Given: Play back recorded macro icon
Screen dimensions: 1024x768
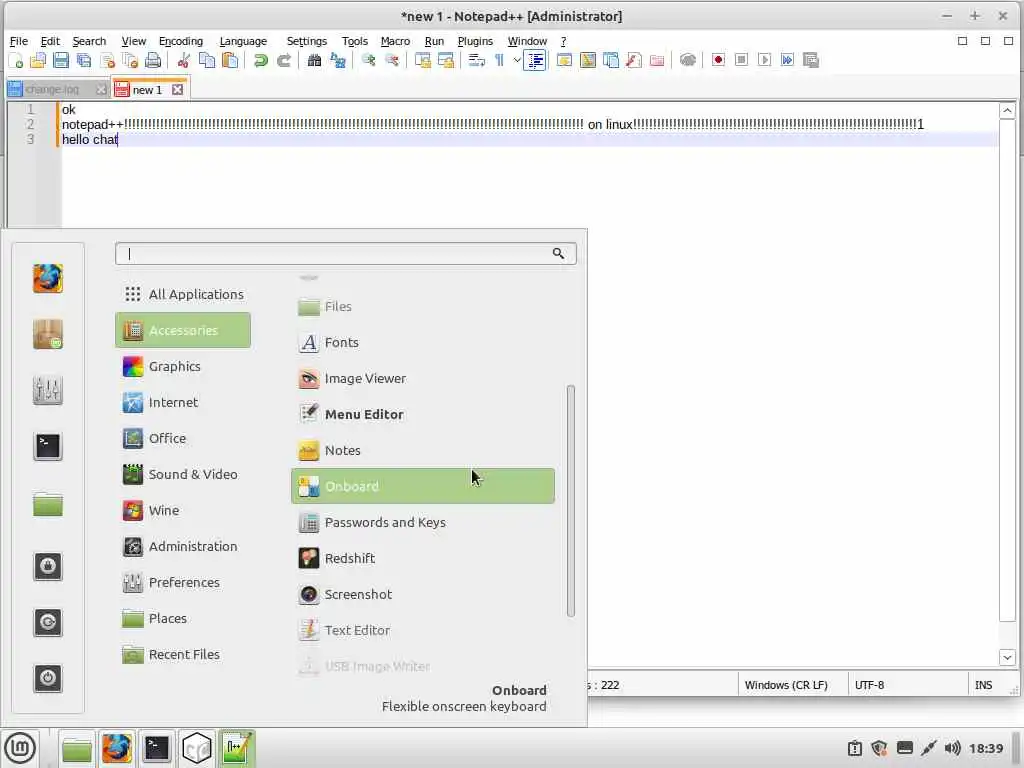Looking at the screenshot, I should pos(764,60).
